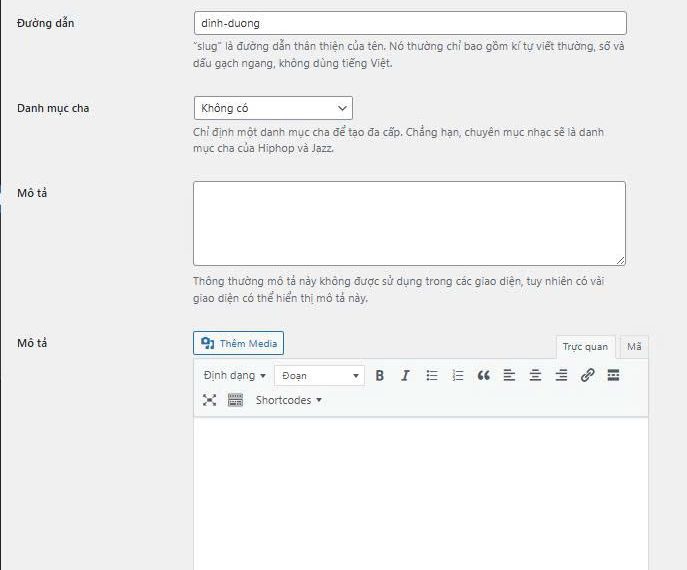The image size is (687, 570).
Task: Open the Danh mục cha dropdown
Action: click(272, 108)
